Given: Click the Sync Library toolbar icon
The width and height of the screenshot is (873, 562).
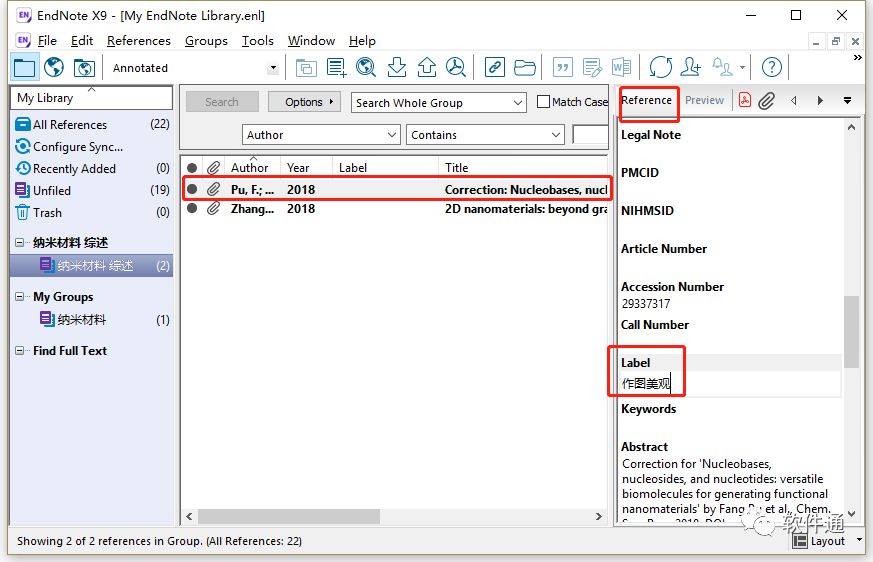Looking at the screenshot, I should [x=660, y=67].
